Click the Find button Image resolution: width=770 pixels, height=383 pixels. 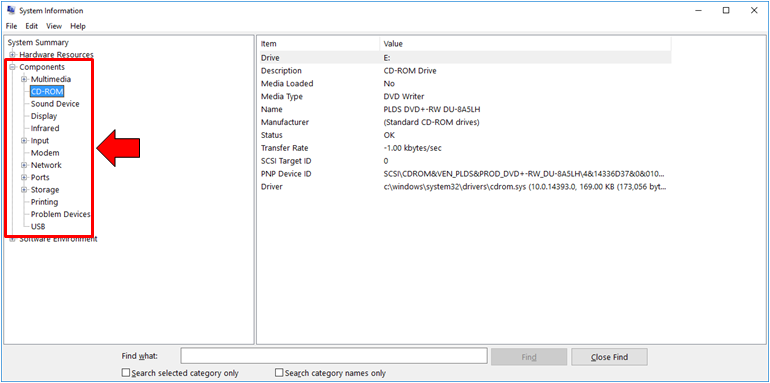(529, 357)
